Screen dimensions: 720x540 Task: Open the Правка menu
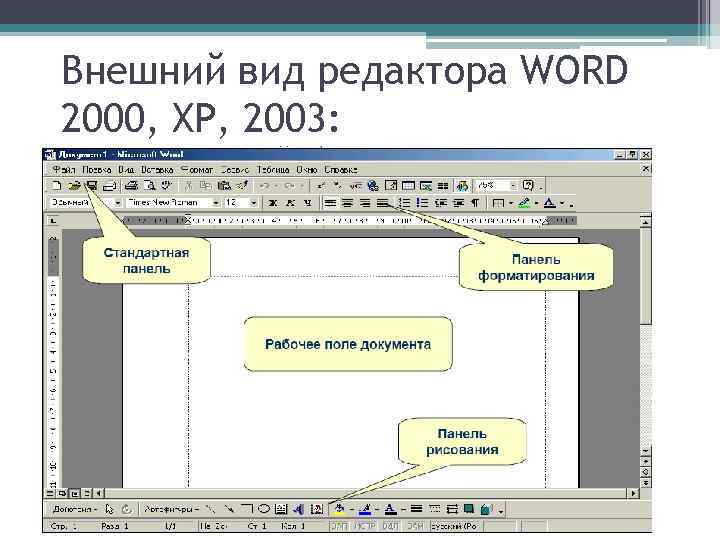coord(96,169)
